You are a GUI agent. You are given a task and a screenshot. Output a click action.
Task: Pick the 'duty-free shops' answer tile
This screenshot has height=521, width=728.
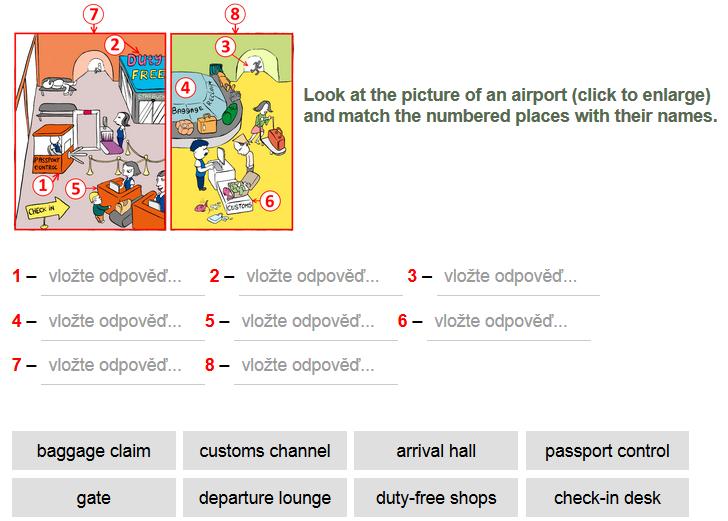click(x=436, y=498)
